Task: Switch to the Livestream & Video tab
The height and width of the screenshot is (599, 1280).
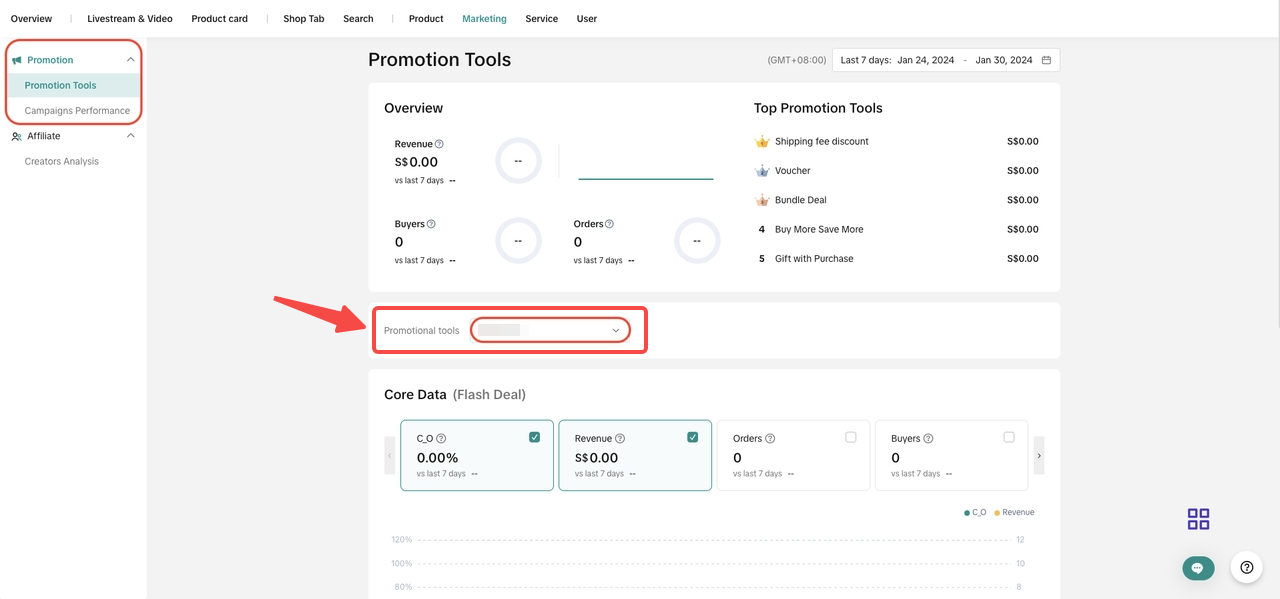Action: tap(129, 19)
